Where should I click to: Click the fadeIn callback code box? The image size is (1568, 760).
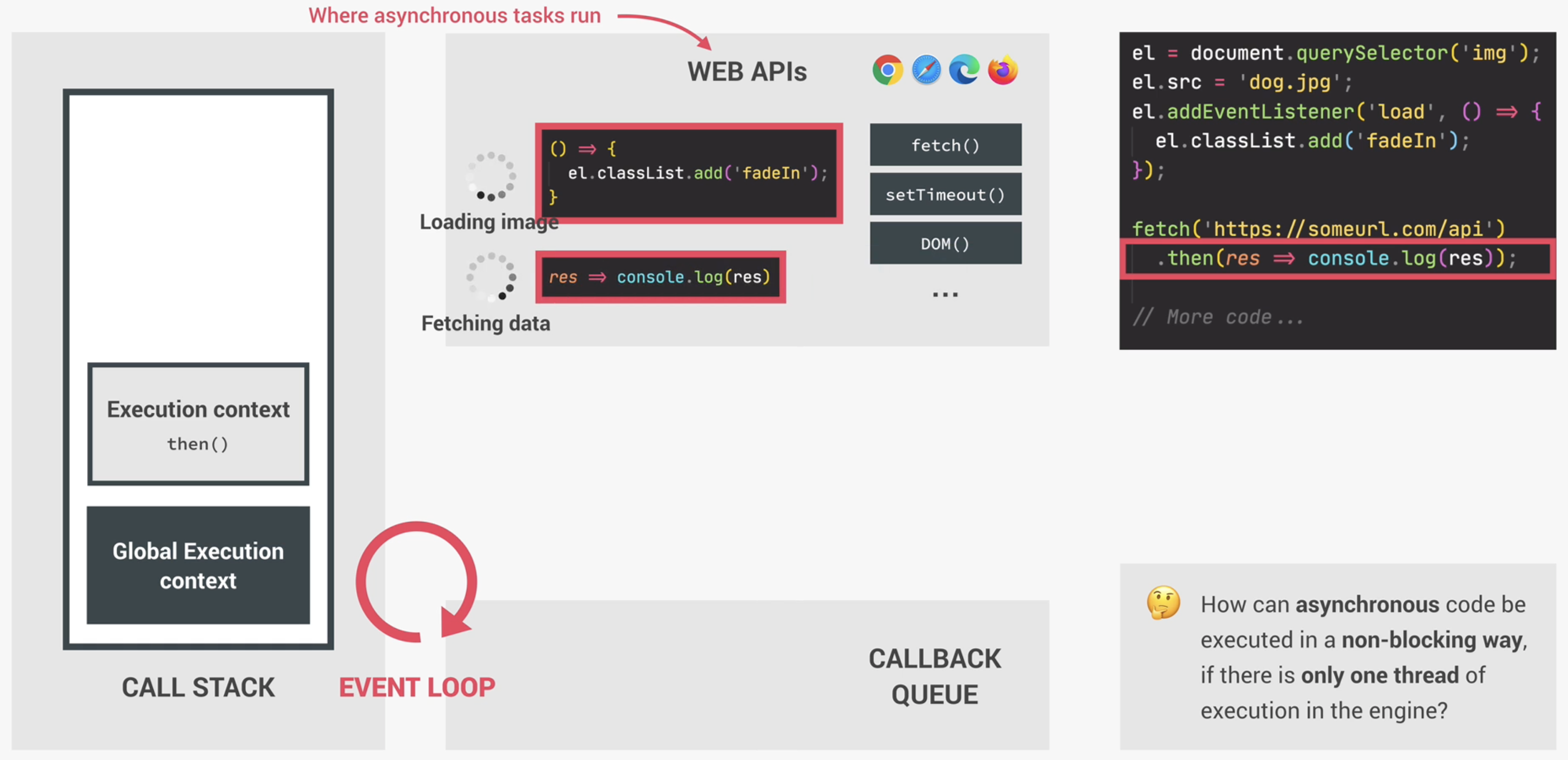click(688, 173)
